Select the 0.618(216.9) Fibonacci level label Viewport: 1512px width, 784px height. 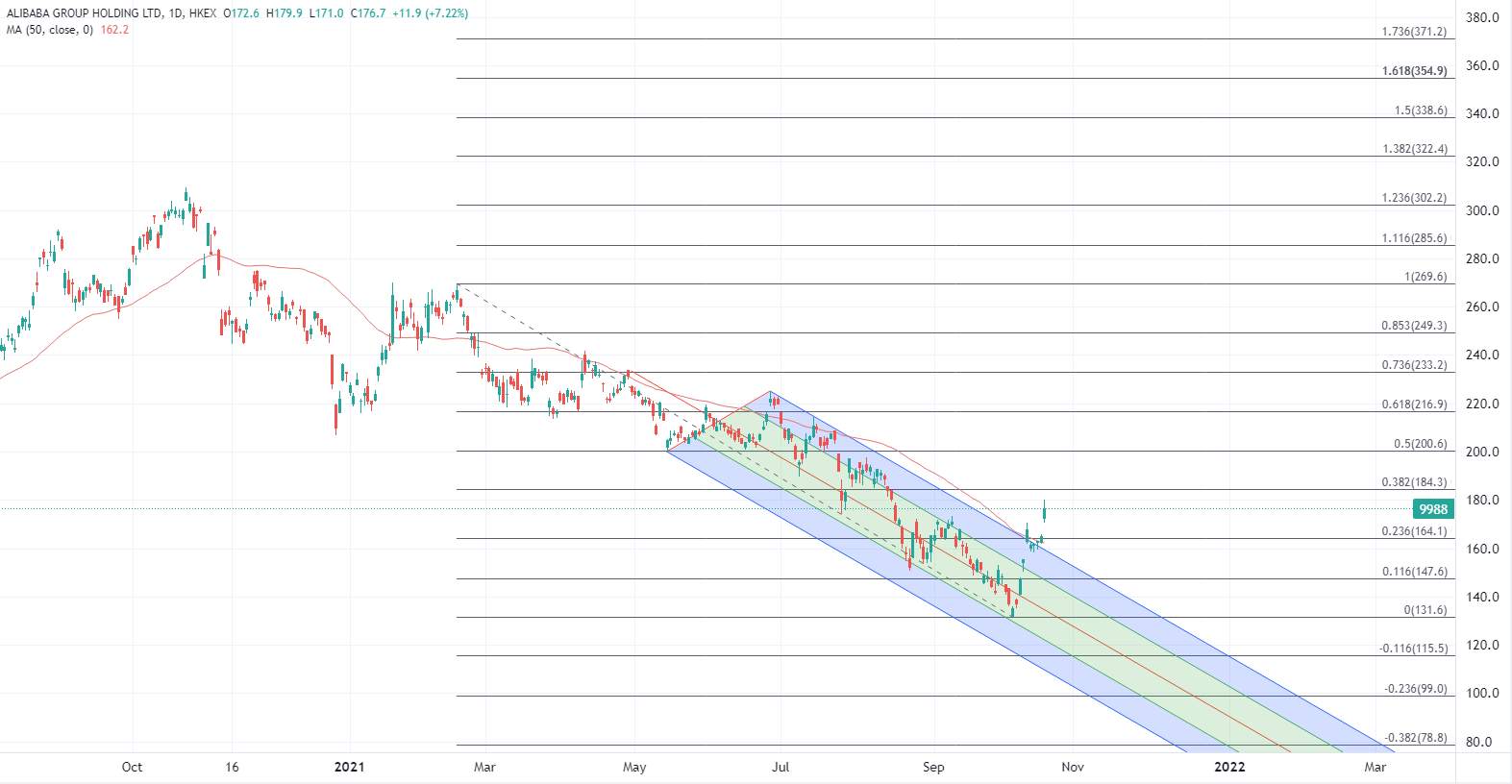click(x=1414, y=404)
